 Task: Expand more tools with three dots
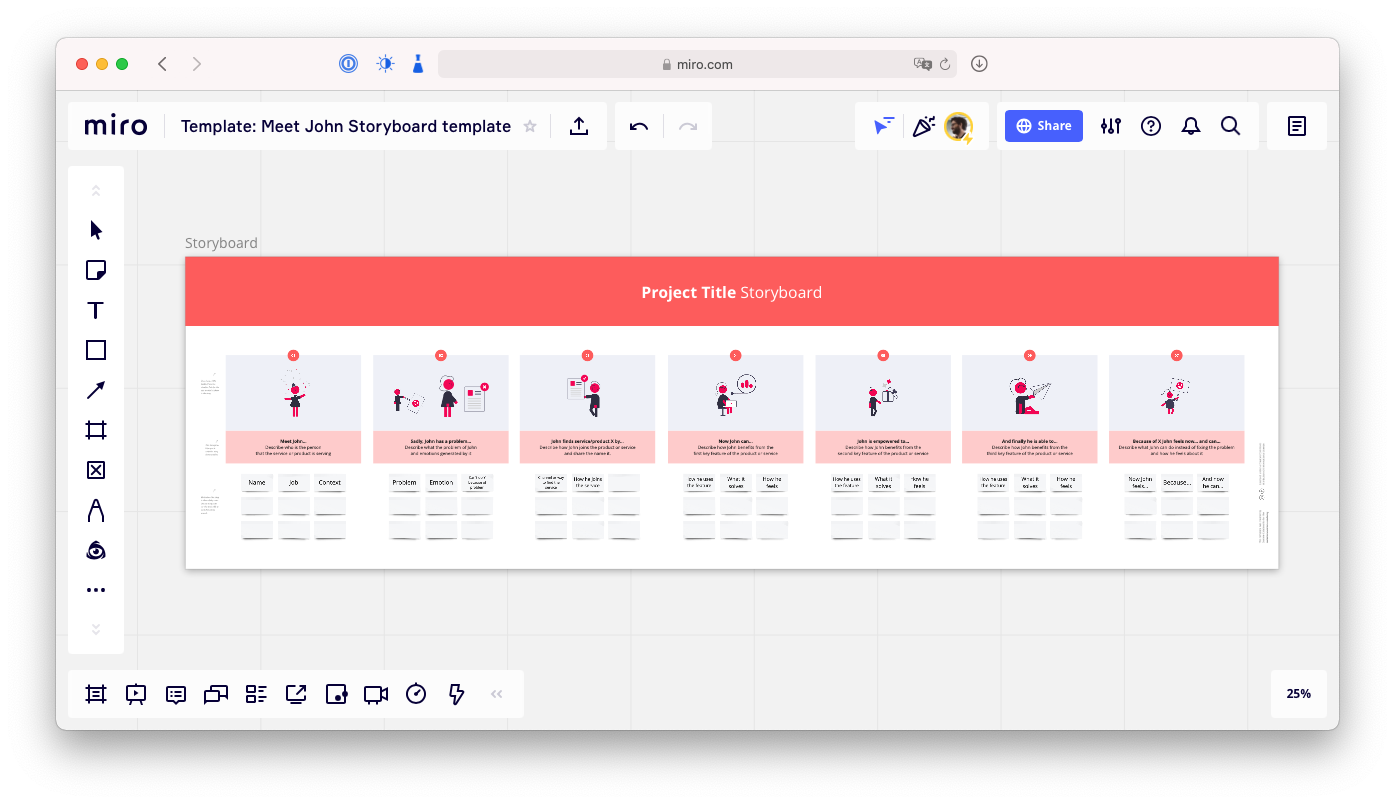[96, 590]
